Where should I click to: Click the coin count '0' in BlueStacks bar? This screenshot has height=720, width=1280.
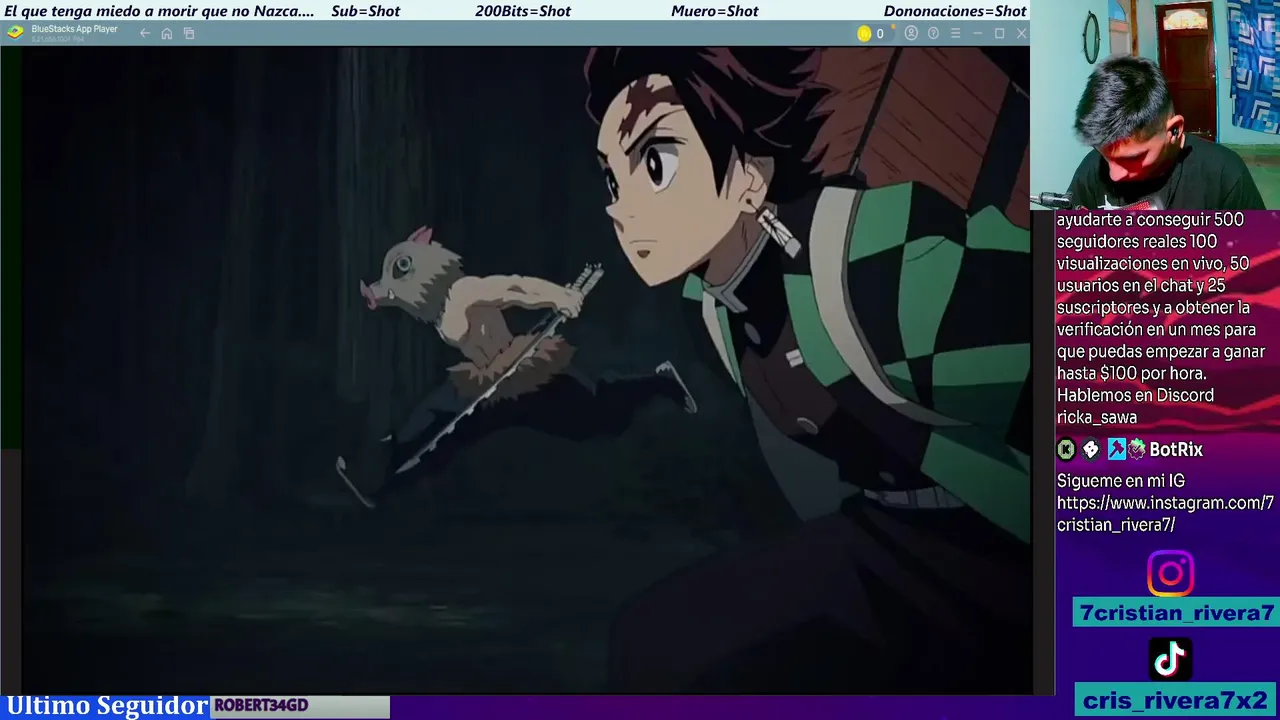[880, 33]
